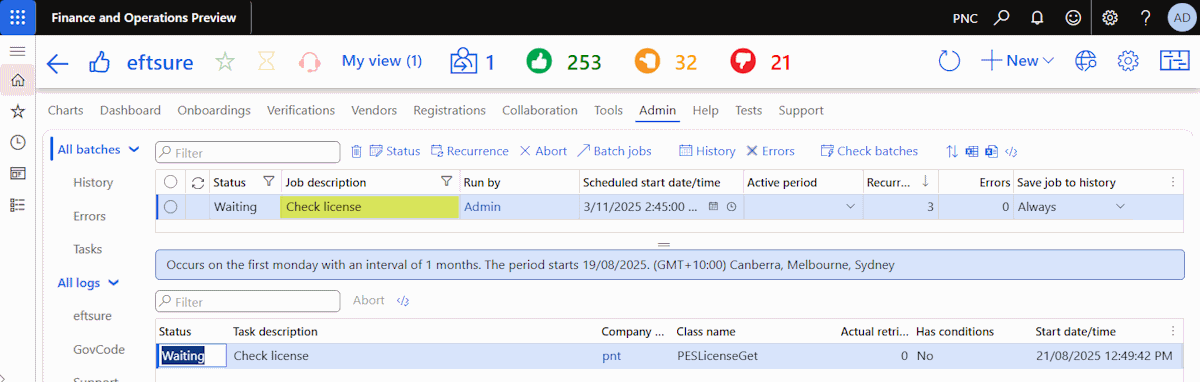Open Recent clock icon in the sidebar
This screenshot has width=1200, height=382.
17,142
